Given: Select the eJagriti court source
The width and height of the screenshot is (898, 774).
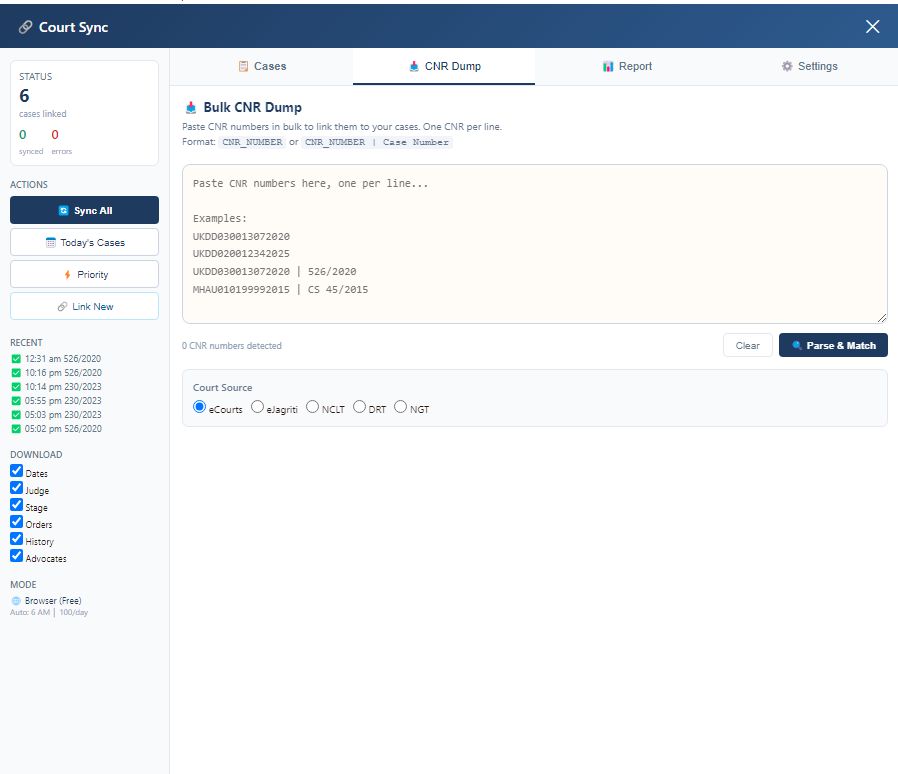Looking at the screenshot, I should 257,407.
